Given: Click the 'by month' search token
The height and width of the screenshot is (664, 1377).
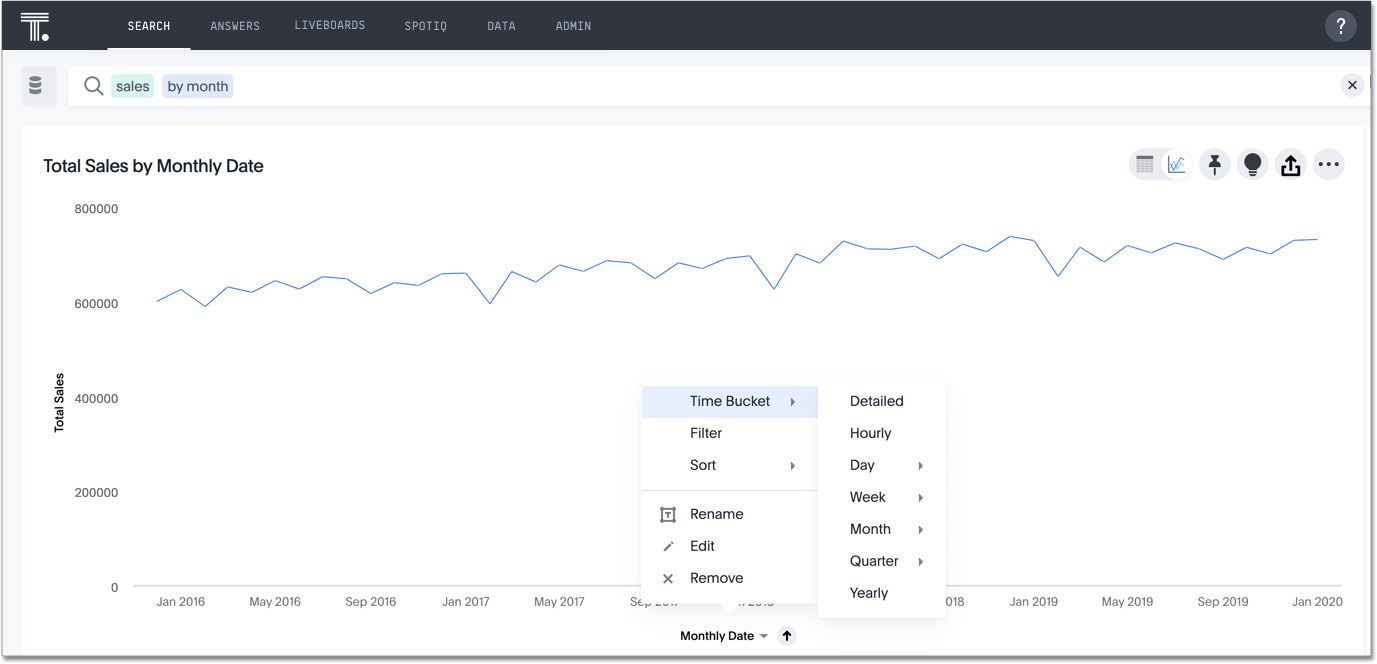Looking at the screenshot, I should pos(198,87).
